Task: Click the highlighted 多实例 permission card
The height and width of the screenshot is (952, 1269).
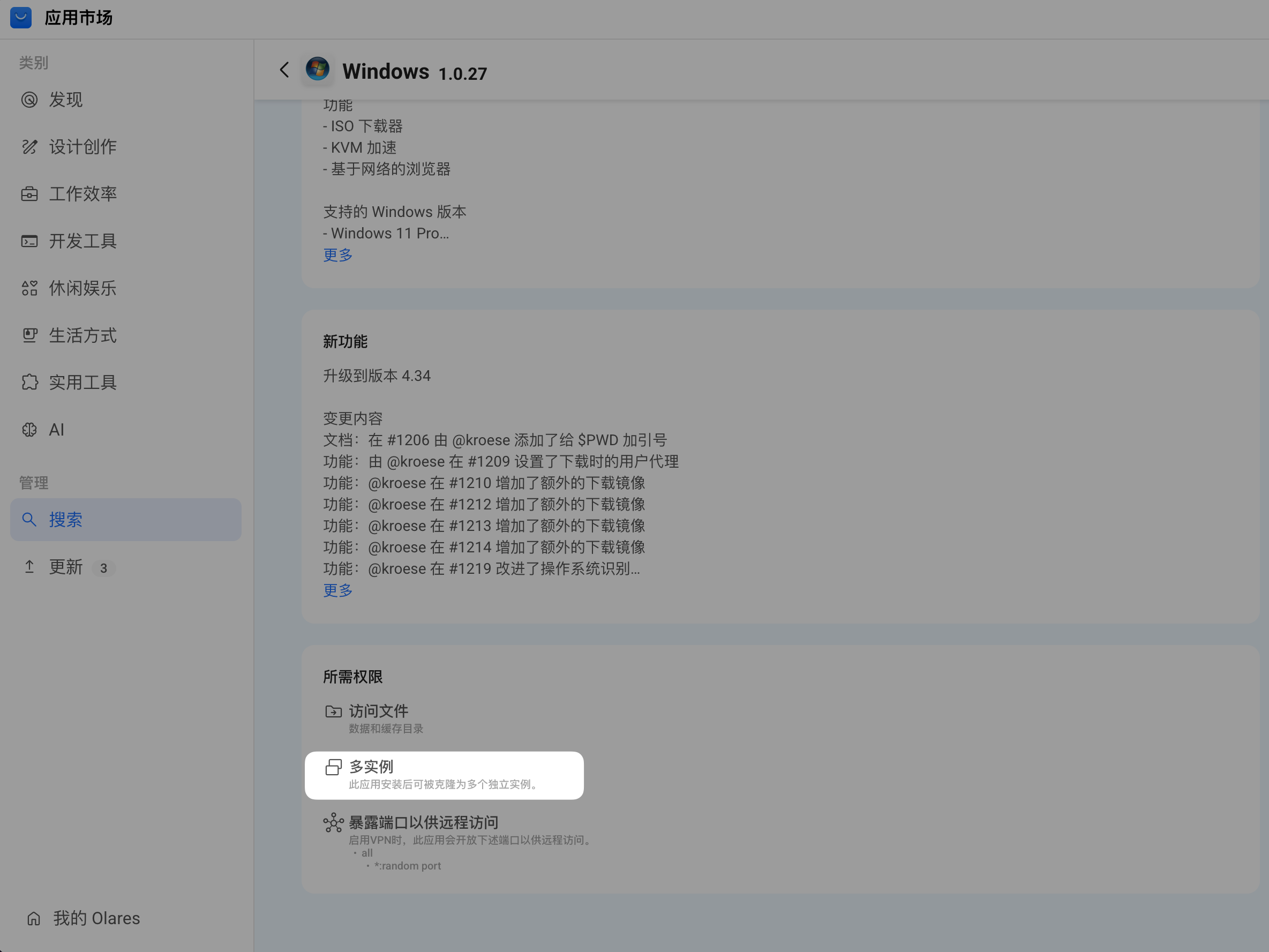Action: pos(444,775)
